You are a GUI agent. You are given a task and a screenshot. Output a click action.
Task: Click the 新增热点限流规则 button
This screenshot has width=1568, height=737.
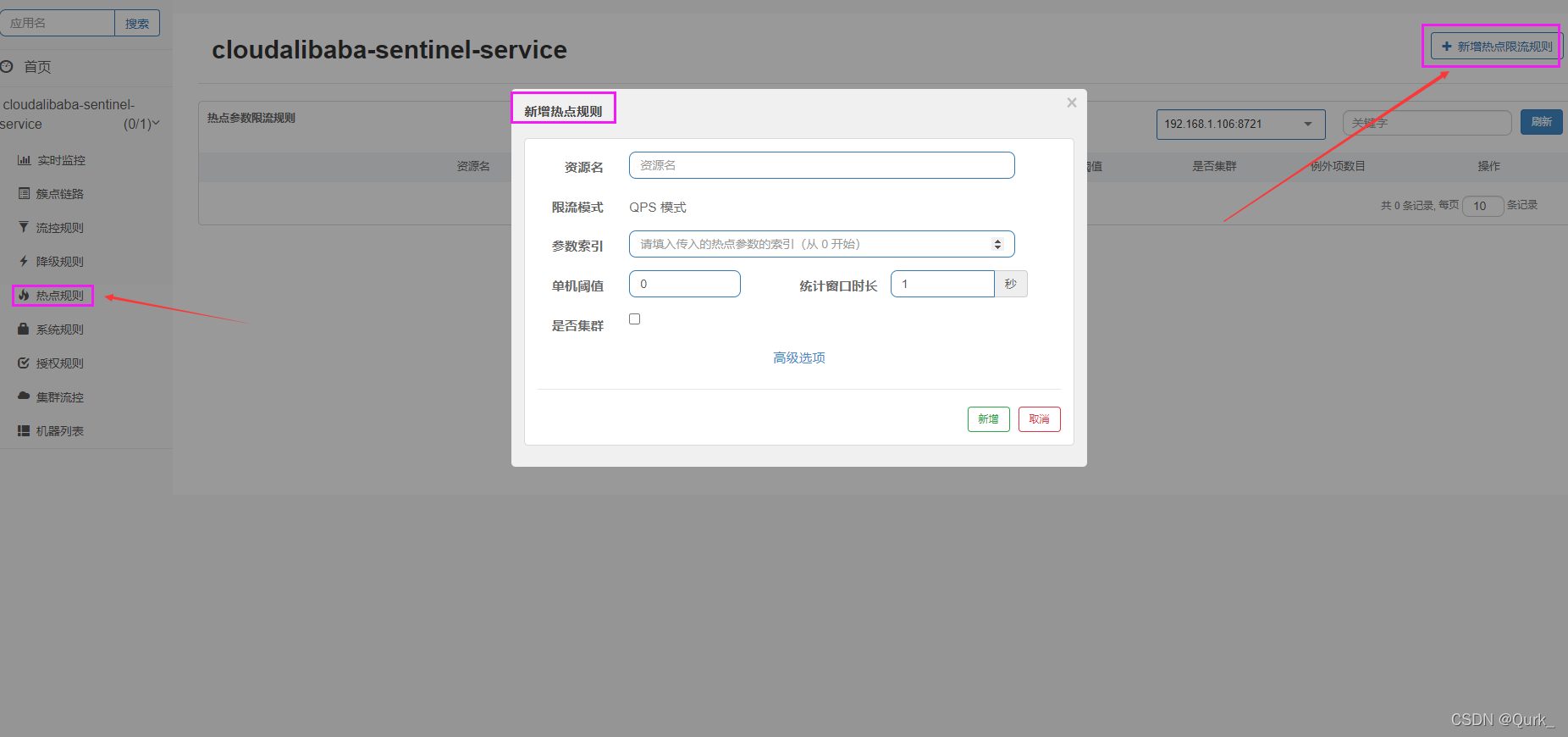tap(1496, 47)
